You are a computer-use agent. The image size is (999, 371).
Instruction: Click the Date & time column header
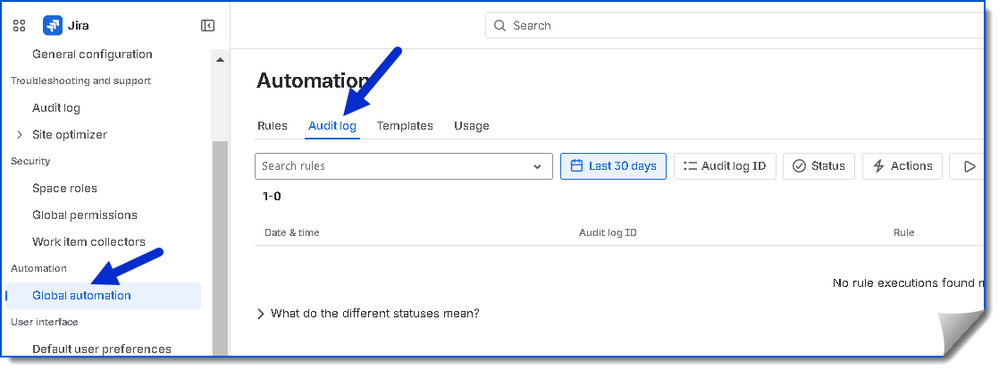click(292, 233)
